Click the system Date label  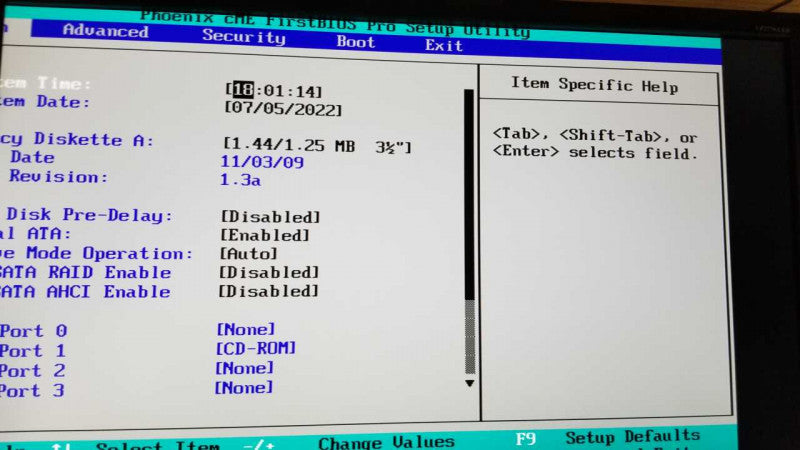pos(45,102)
